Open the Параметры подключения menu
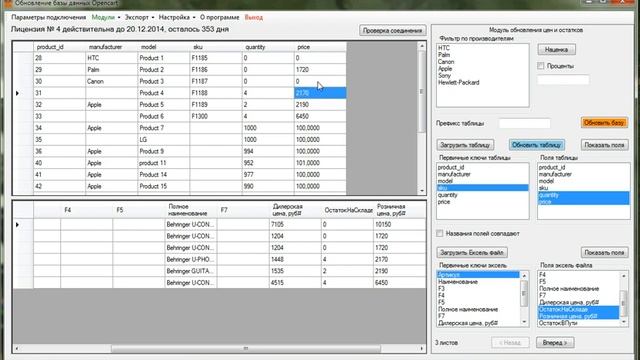The image size is (640, 360). 49,18
